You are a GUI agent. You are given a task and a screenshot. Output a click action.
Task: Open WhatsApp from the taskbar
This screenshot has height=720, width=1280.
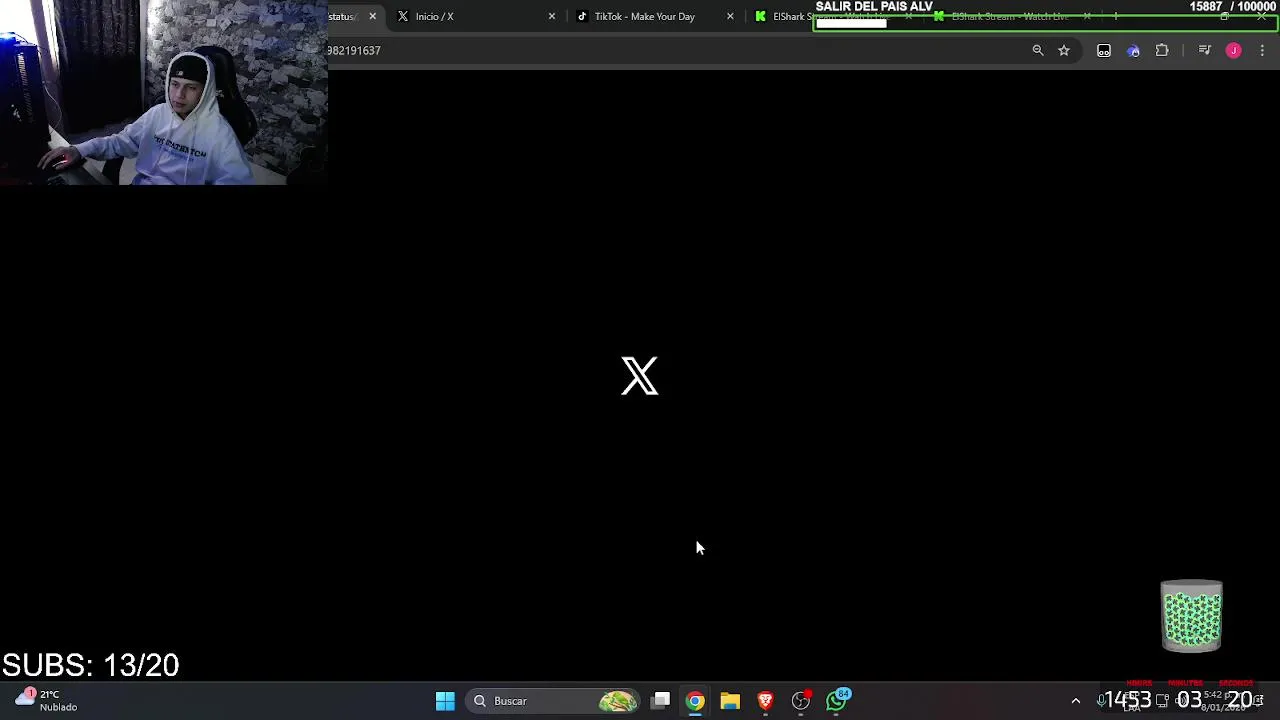(x=837, y=700)
